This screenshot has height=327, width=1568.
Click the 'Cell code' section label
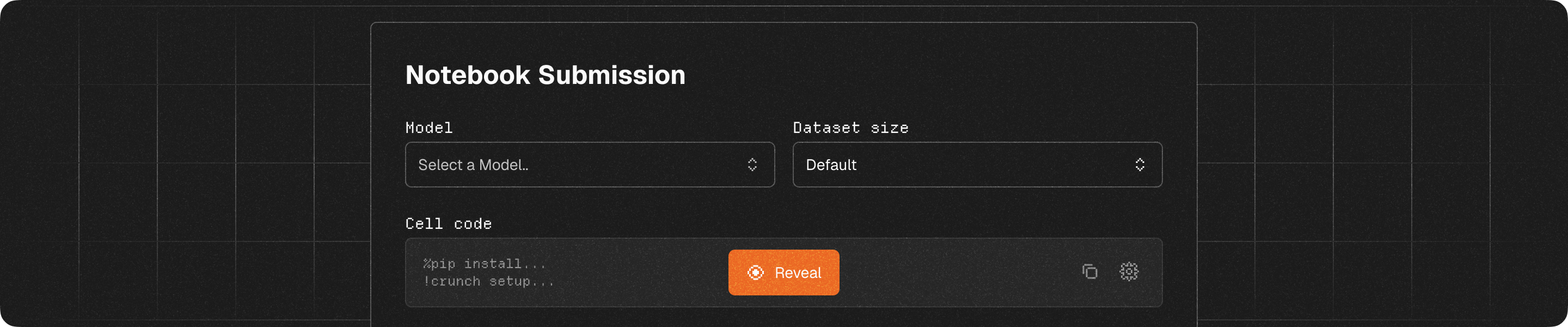tap(448, 223)
